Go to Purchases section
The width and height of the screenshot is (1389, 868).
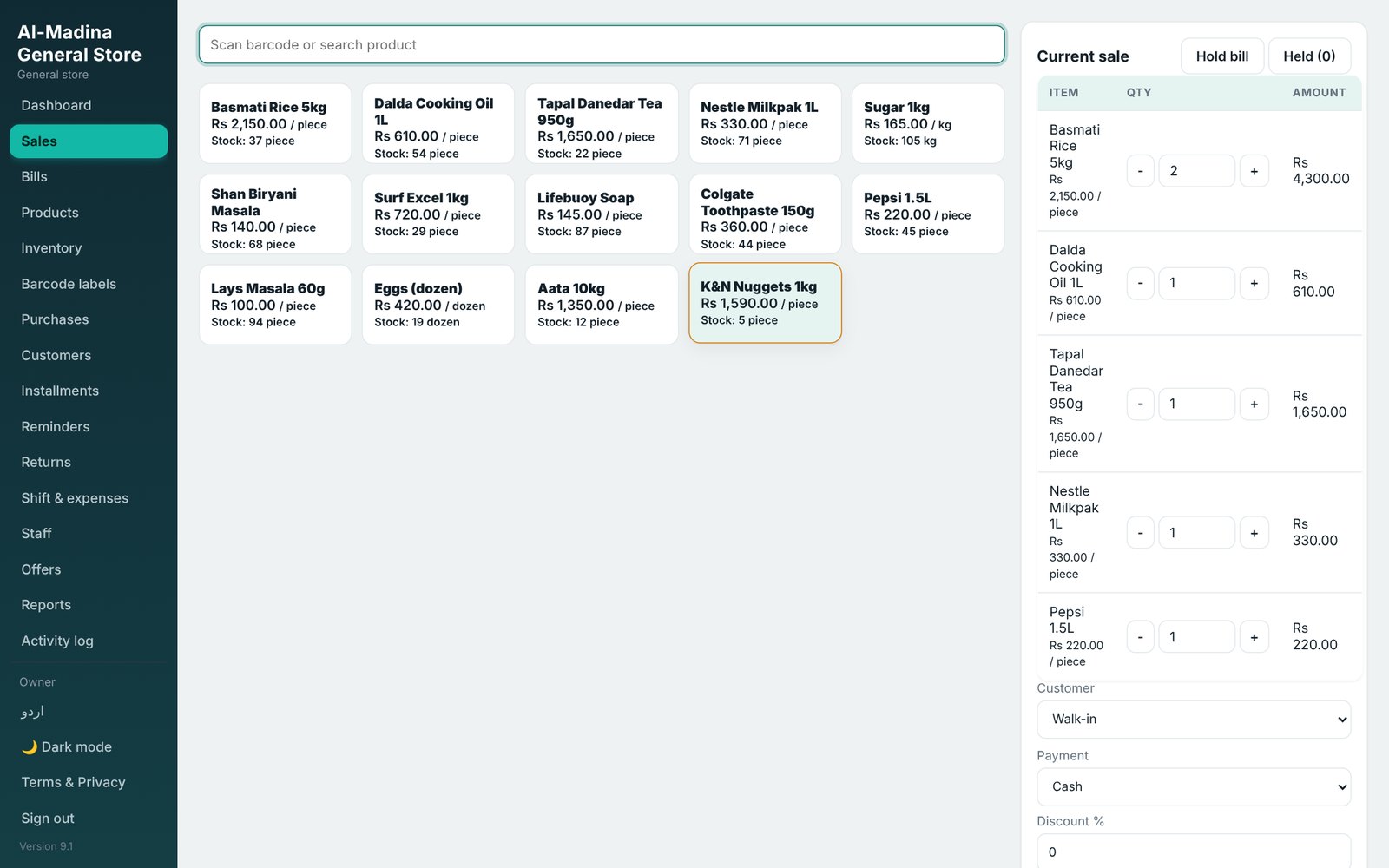pyautogui.click(x=89, y=319)
